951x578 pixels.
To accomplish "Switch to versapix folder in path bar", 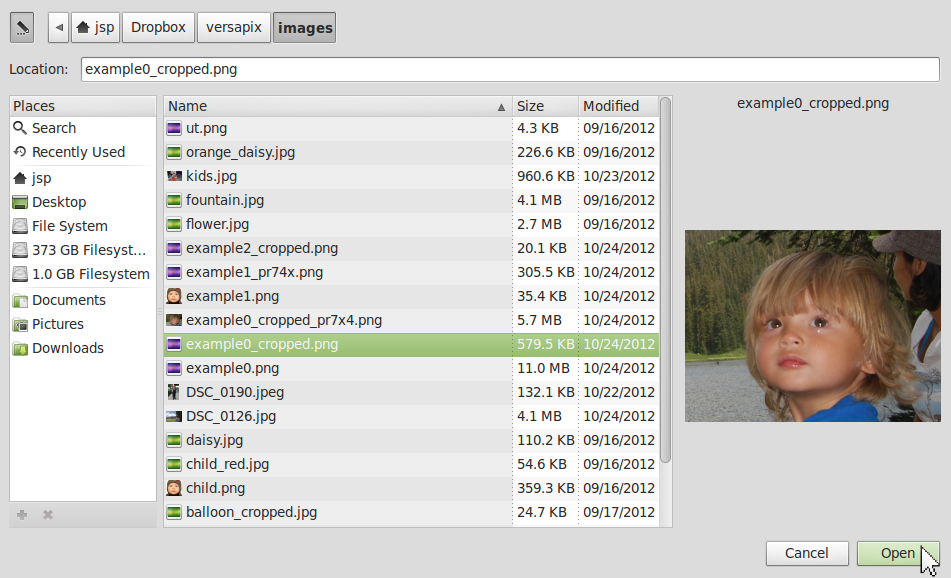I will pyautogui.click(x=234, y=28).
